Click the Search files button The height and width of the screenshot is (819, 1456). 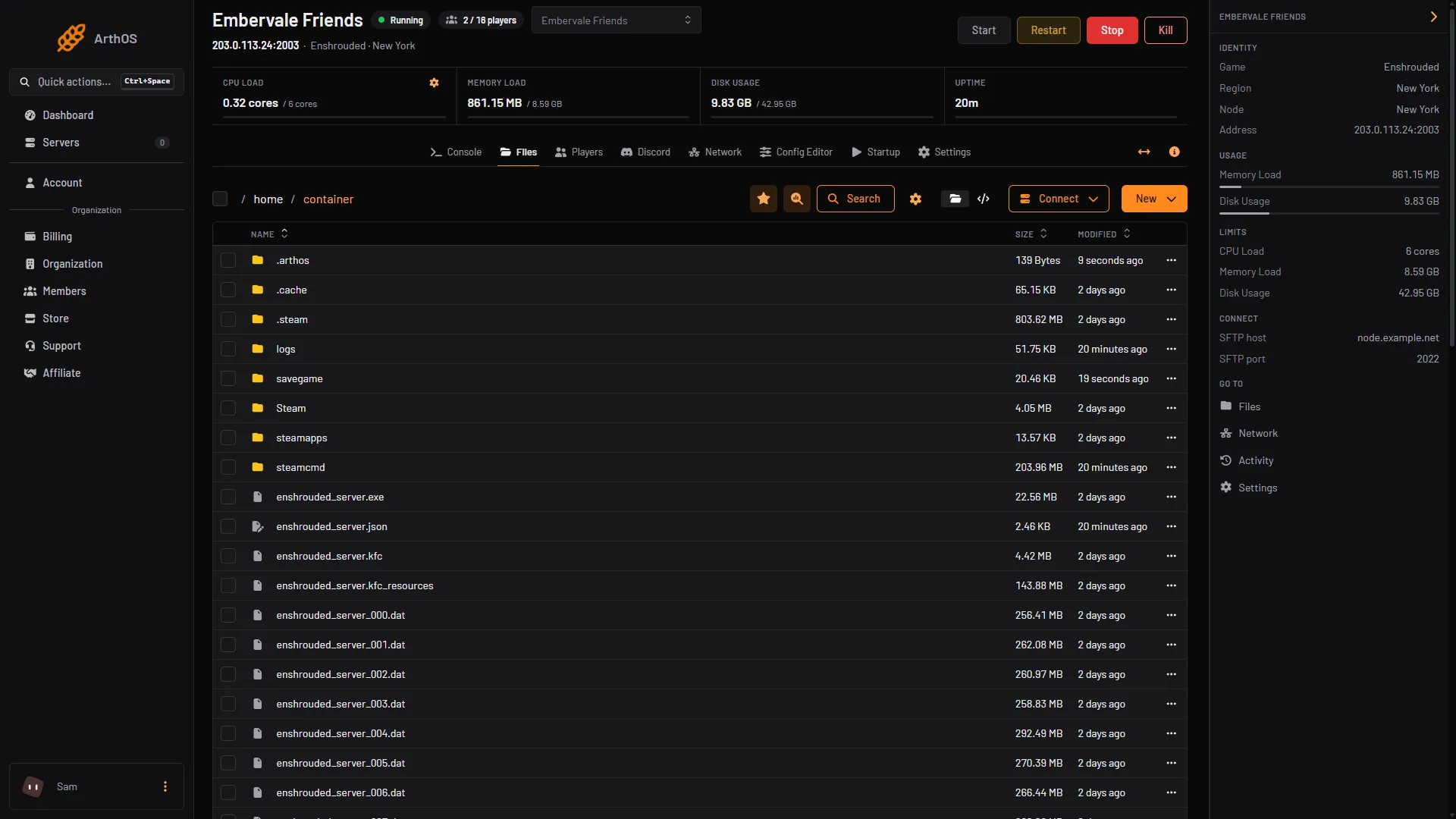point(855,199)
